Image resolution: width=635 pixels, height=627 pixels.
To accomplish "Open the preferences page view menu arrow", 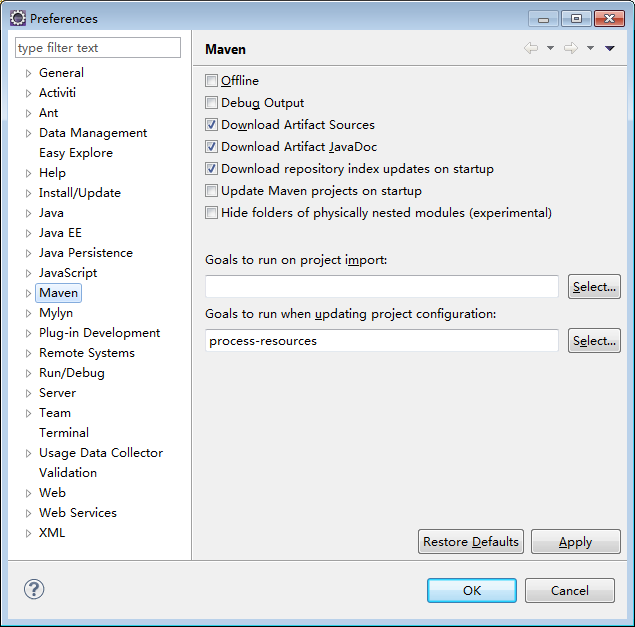I will [x=610, y=49].
